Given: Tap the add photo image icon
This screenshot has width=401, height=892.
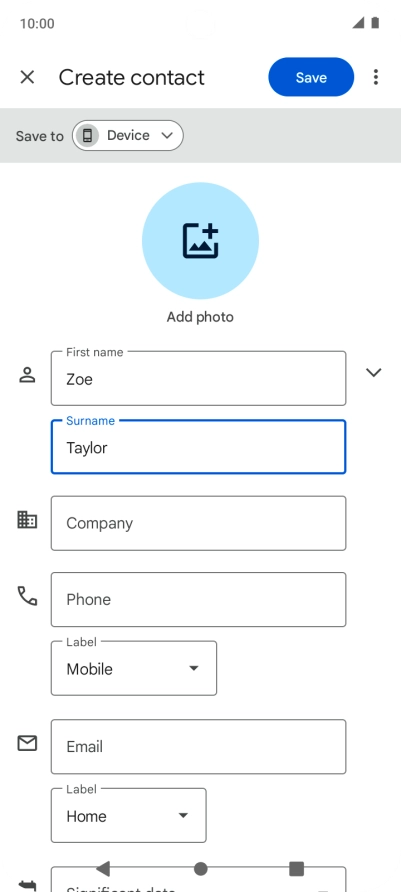Looking at the screenshot, I should [x=200, y=241].
